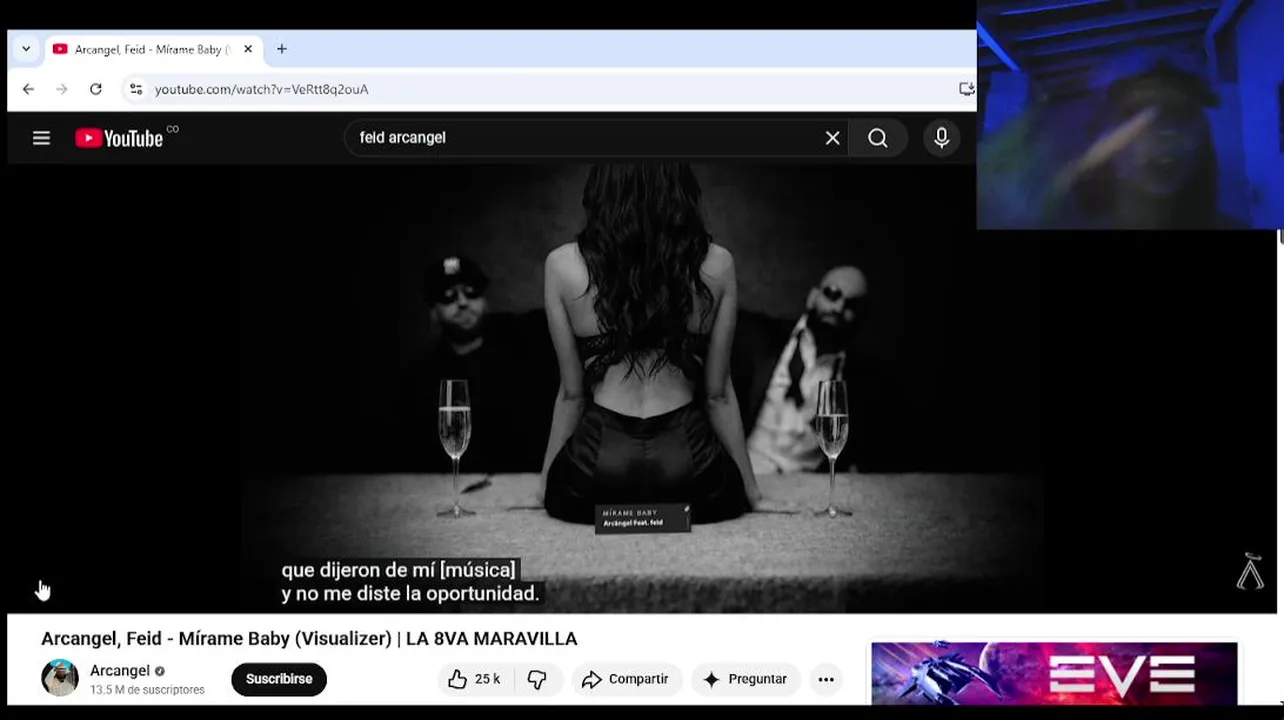Open the YouTube hamburger guide menu
The width and height of the screenshot is (1284, 720).
point(41,138)
